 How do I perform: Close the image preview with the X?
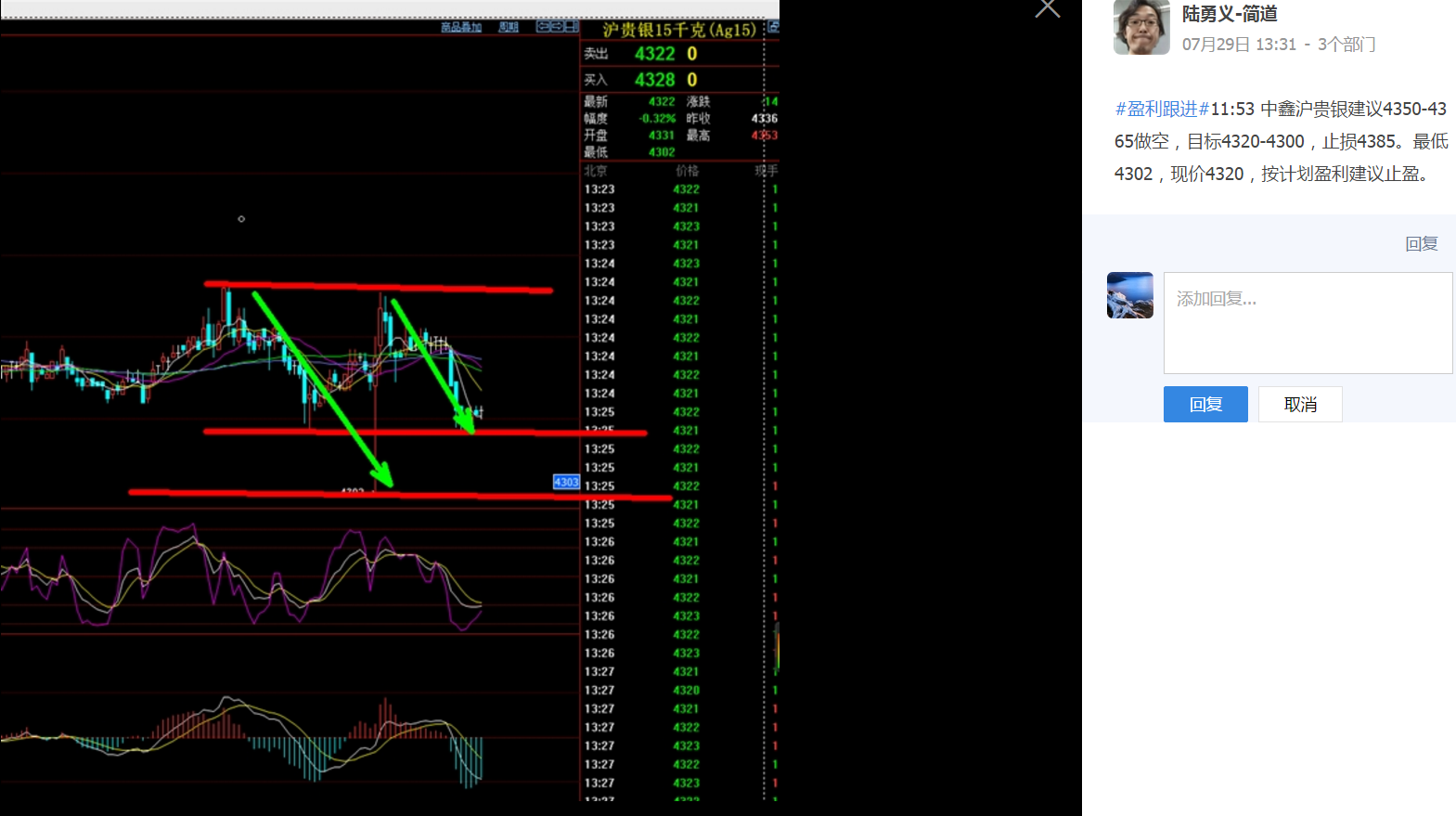(1047, 8)
